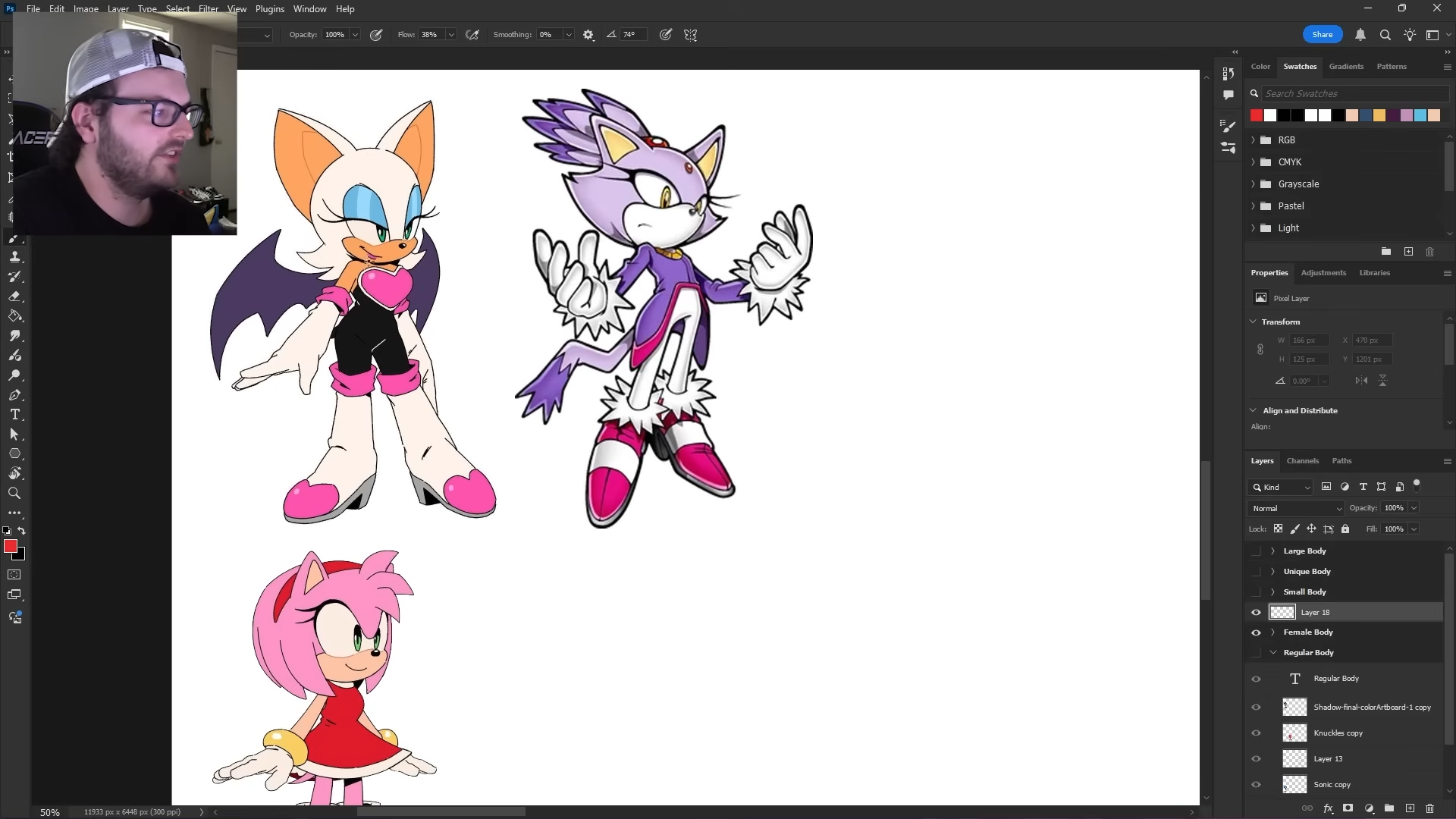The width and height of the screenshot is (1456, 819).
Task: Expand the Large Body group
Action: 1273,551
